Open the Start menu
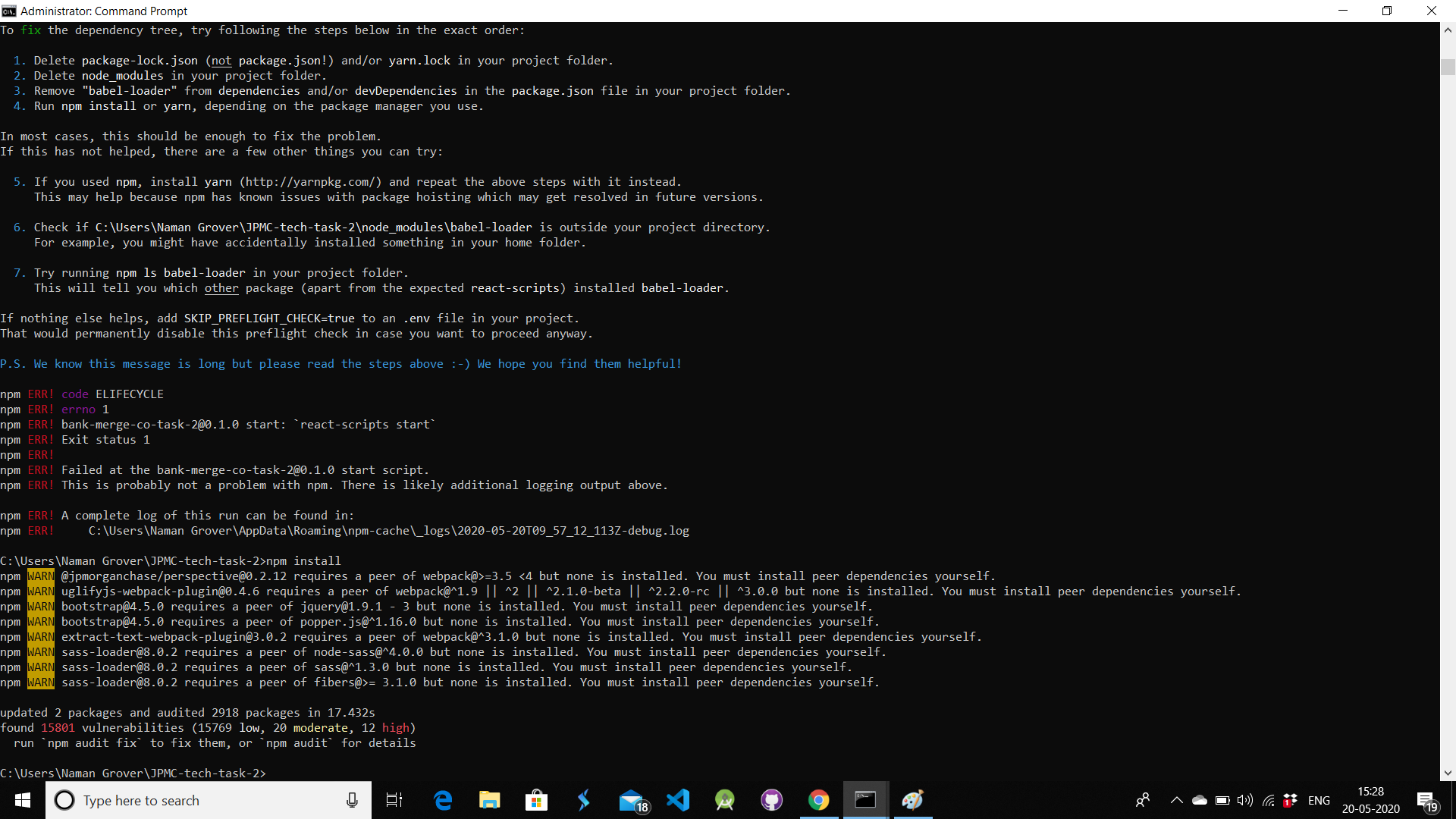This screenshot has width=1456, height=819. (x=22, y=800)
